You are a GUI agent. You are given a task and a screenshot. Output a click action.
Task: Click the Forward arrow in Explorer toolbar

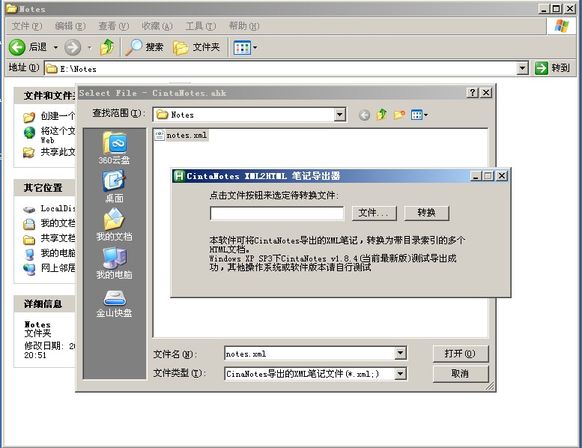click(x=72, y=47)
